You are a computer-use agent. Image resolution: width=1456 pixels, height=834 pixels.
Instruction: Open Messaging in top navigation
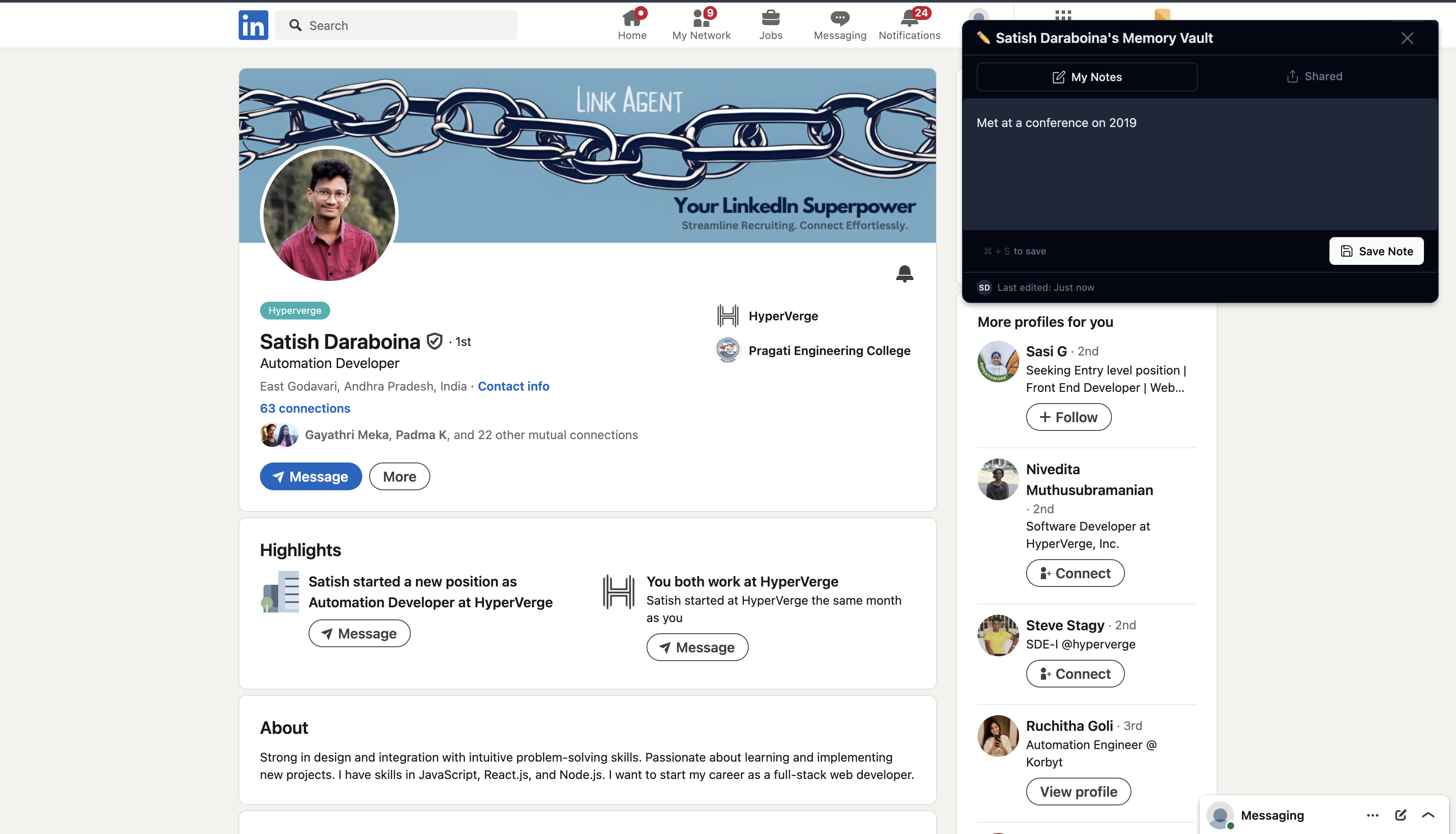(x=839, y=25)
